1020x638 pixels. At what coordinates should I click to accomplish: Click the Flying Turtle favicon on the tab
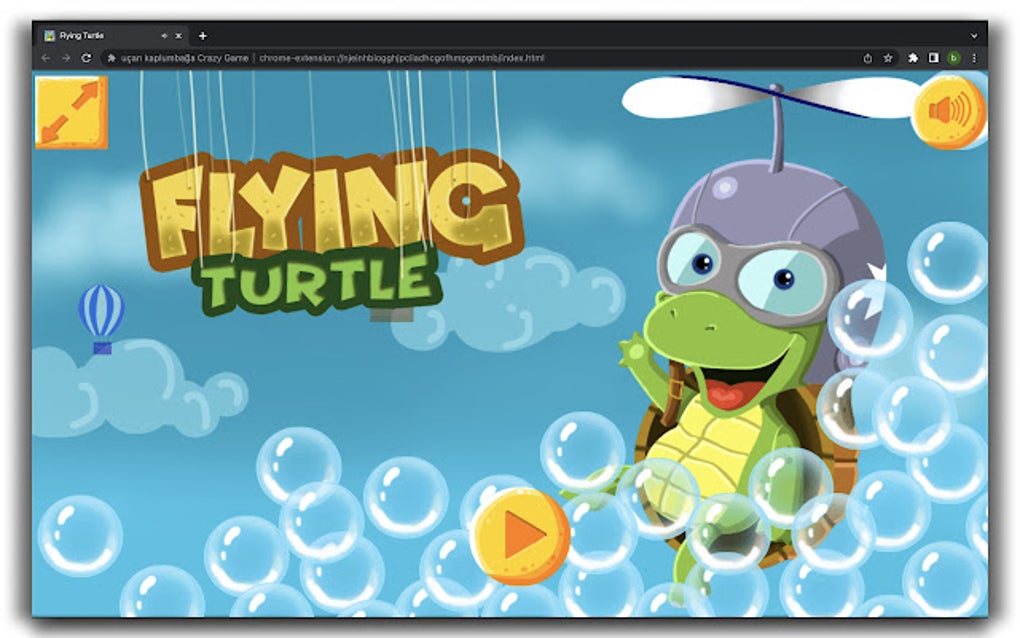point(48,34)
